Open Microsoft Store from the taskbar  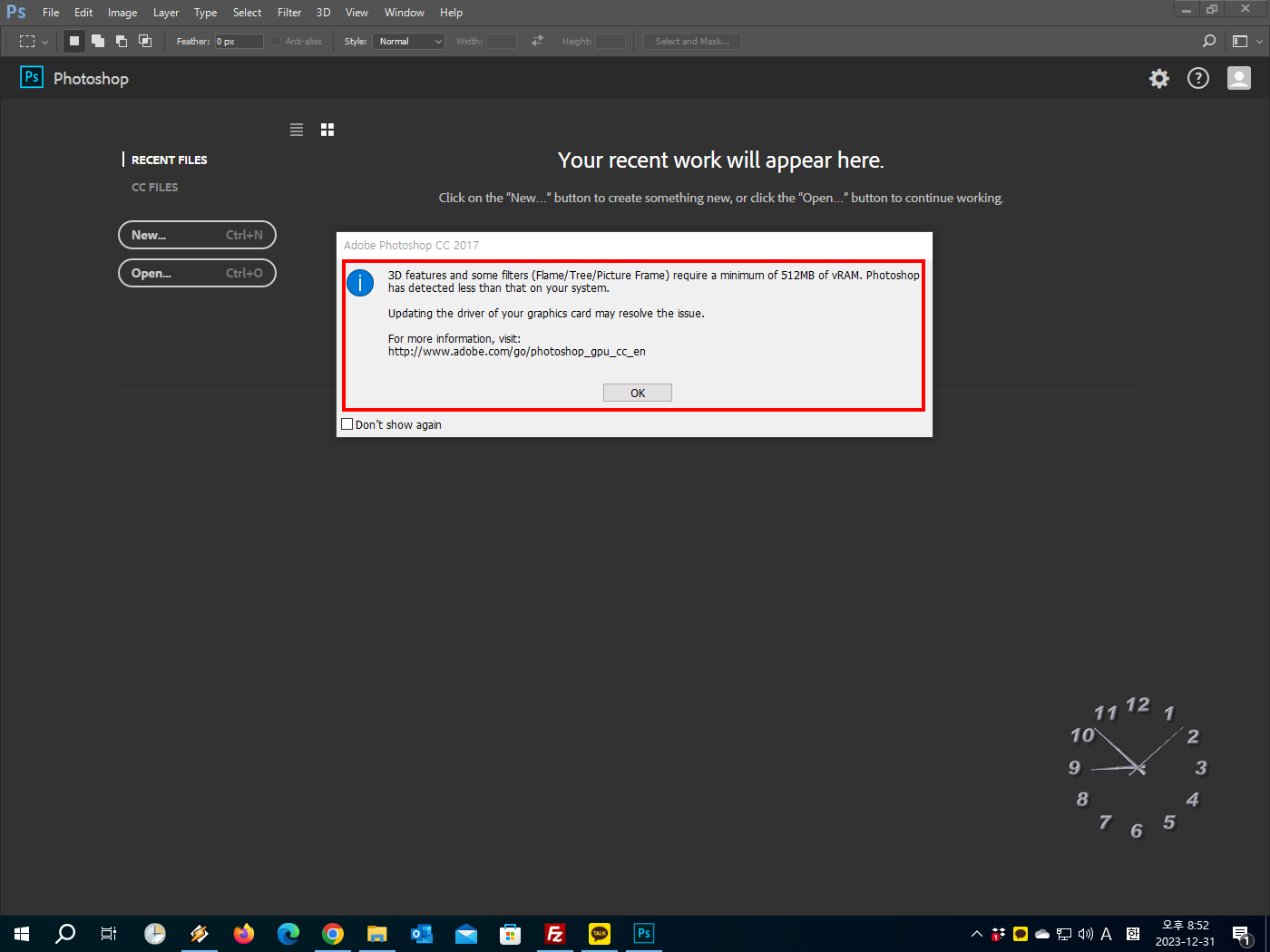tap(511, 934)
